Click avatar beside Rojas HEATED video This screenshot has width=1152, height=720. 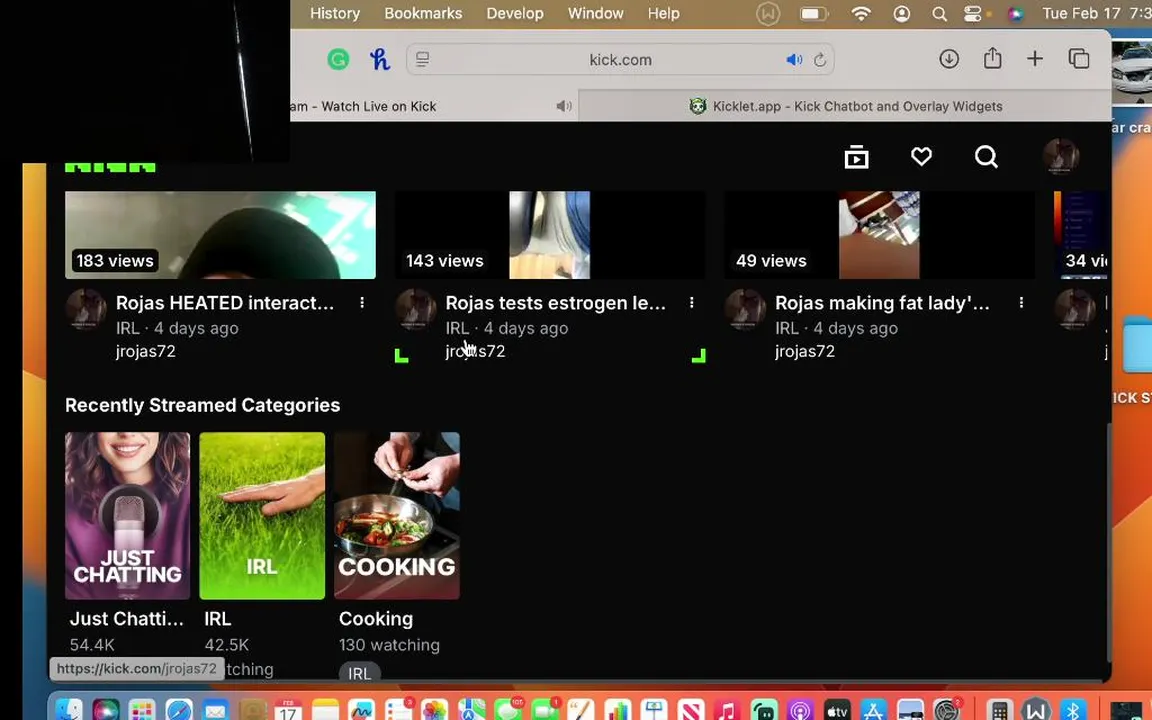[86, 309]
